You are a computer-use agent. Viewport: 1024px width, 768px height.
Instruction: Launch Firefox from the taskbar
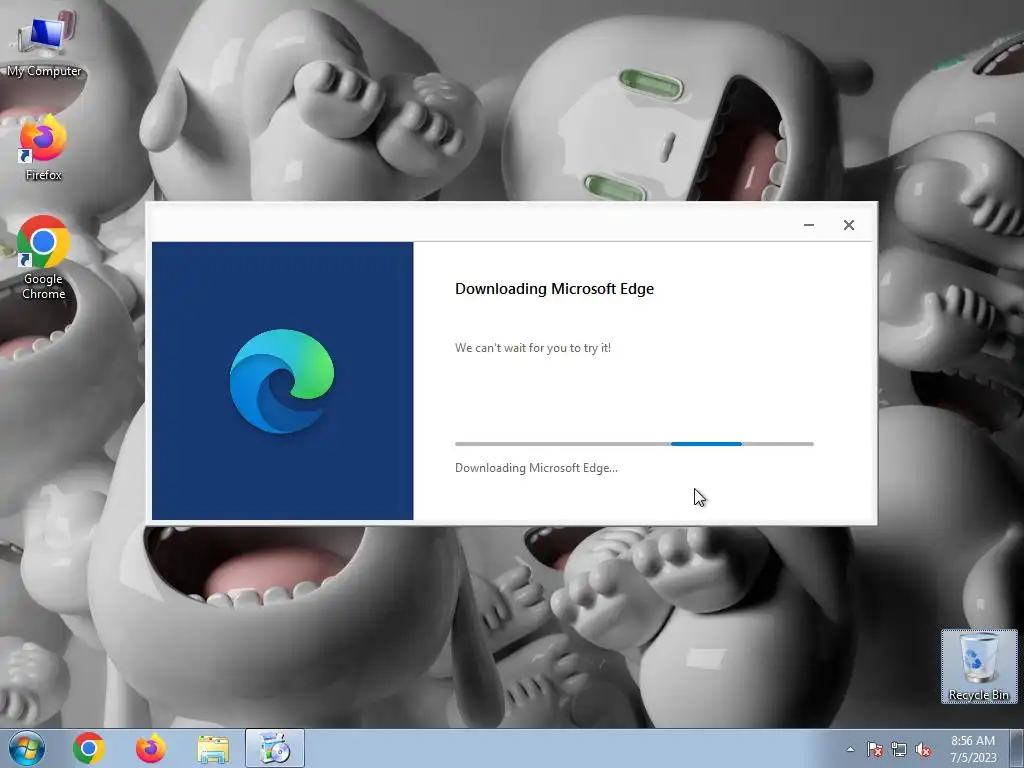(x=151, y=748)
